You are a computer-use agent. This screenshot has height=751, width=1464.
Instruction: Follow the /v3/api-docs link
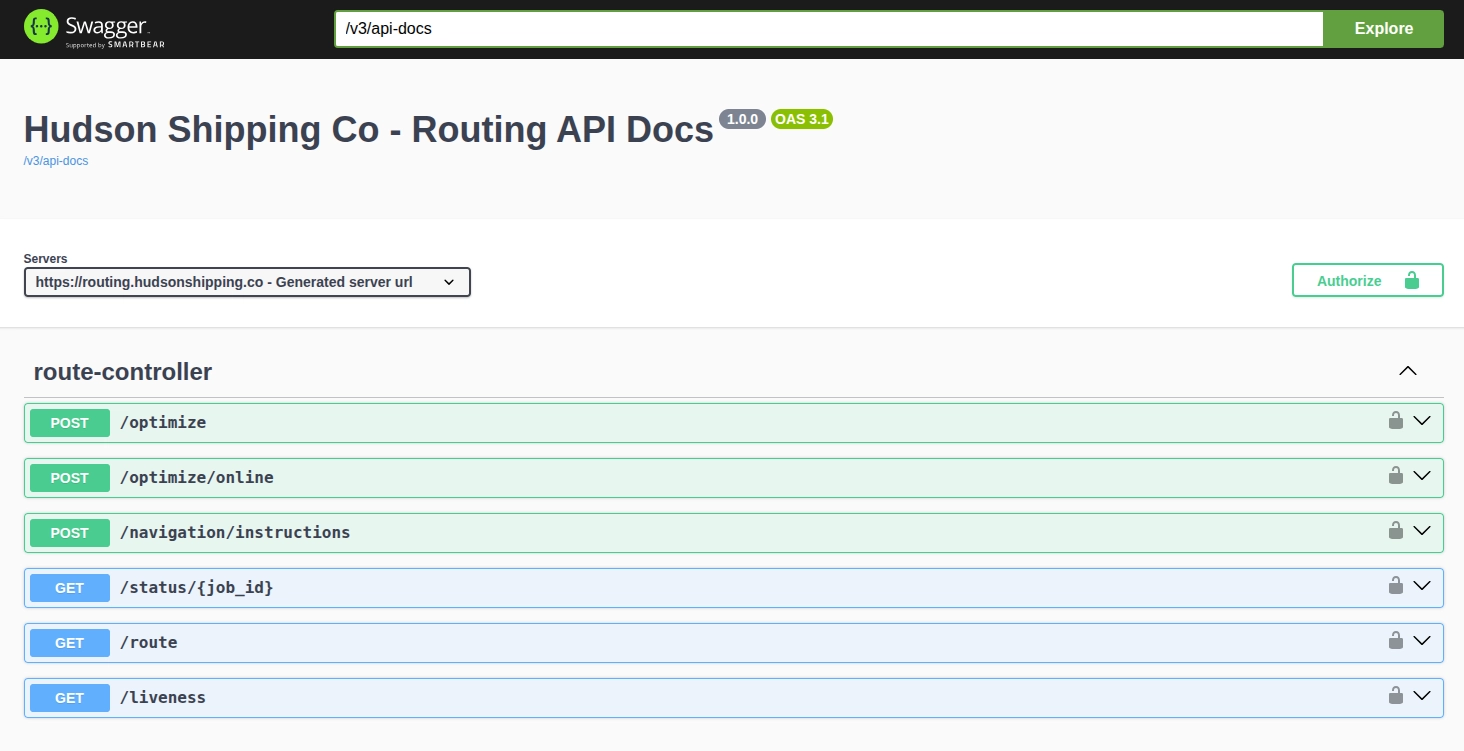click(55, 161)
